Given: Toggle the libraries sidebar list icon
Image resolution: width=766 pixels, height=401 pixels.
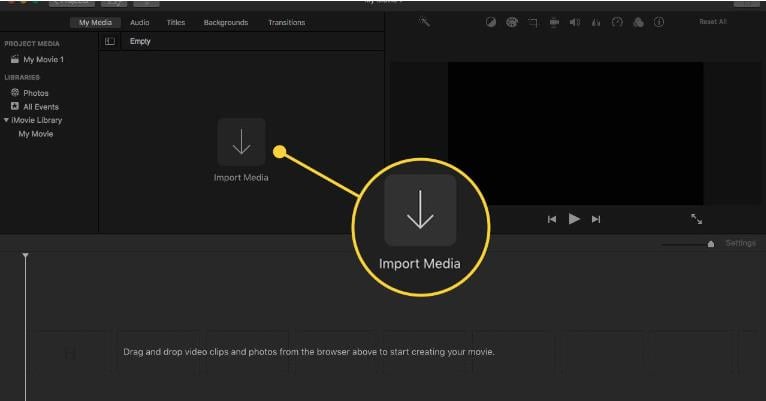Looking at the screenshot, I should tap(110, 42).
